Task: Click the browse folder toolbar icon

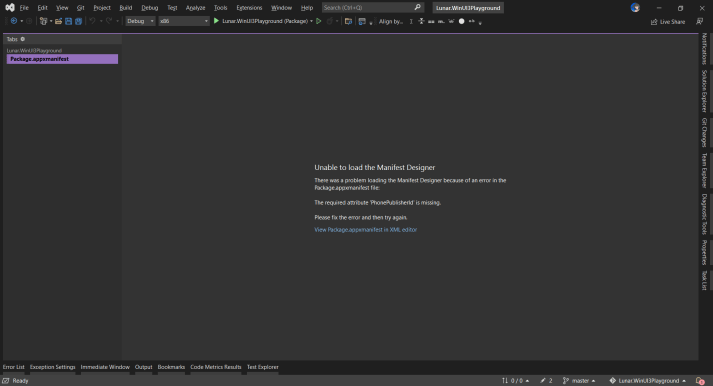Action: pos(348,21)
